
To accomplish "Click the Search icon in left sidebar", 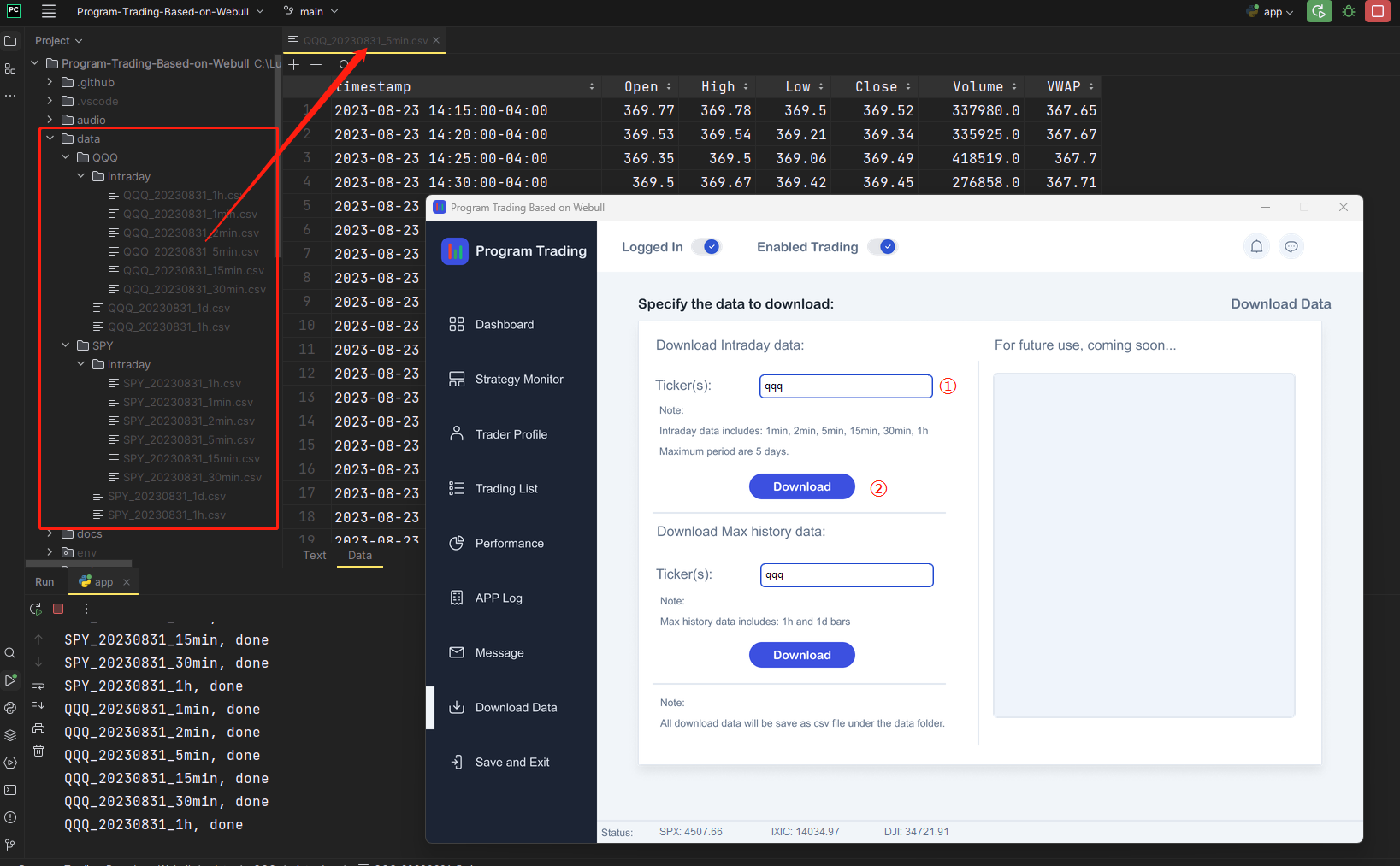I will coord(10,653).
